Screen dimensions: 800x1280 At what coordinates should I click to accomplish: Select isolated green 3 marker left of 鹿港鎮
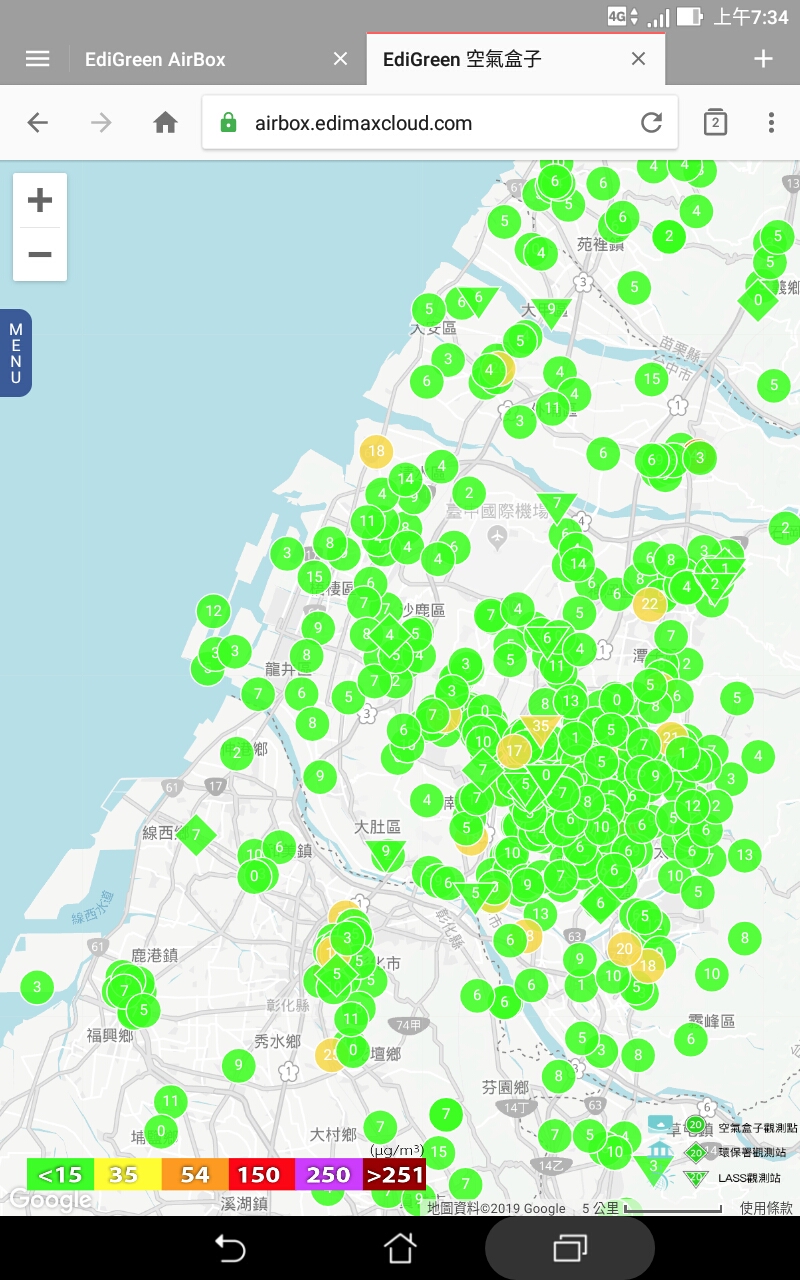click(37, 987)
